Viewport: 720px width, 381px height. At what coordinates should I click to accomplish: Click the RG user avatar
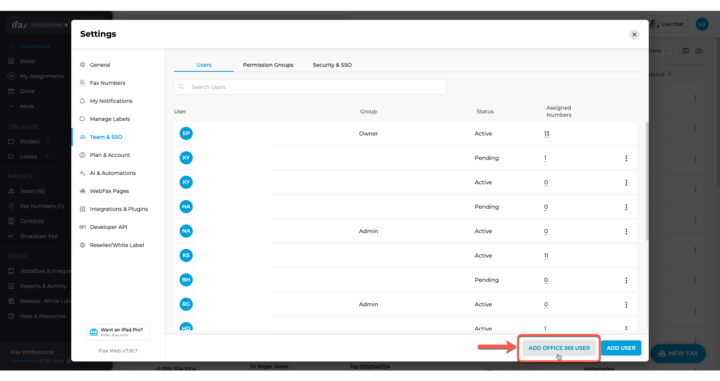coord(186,304)
